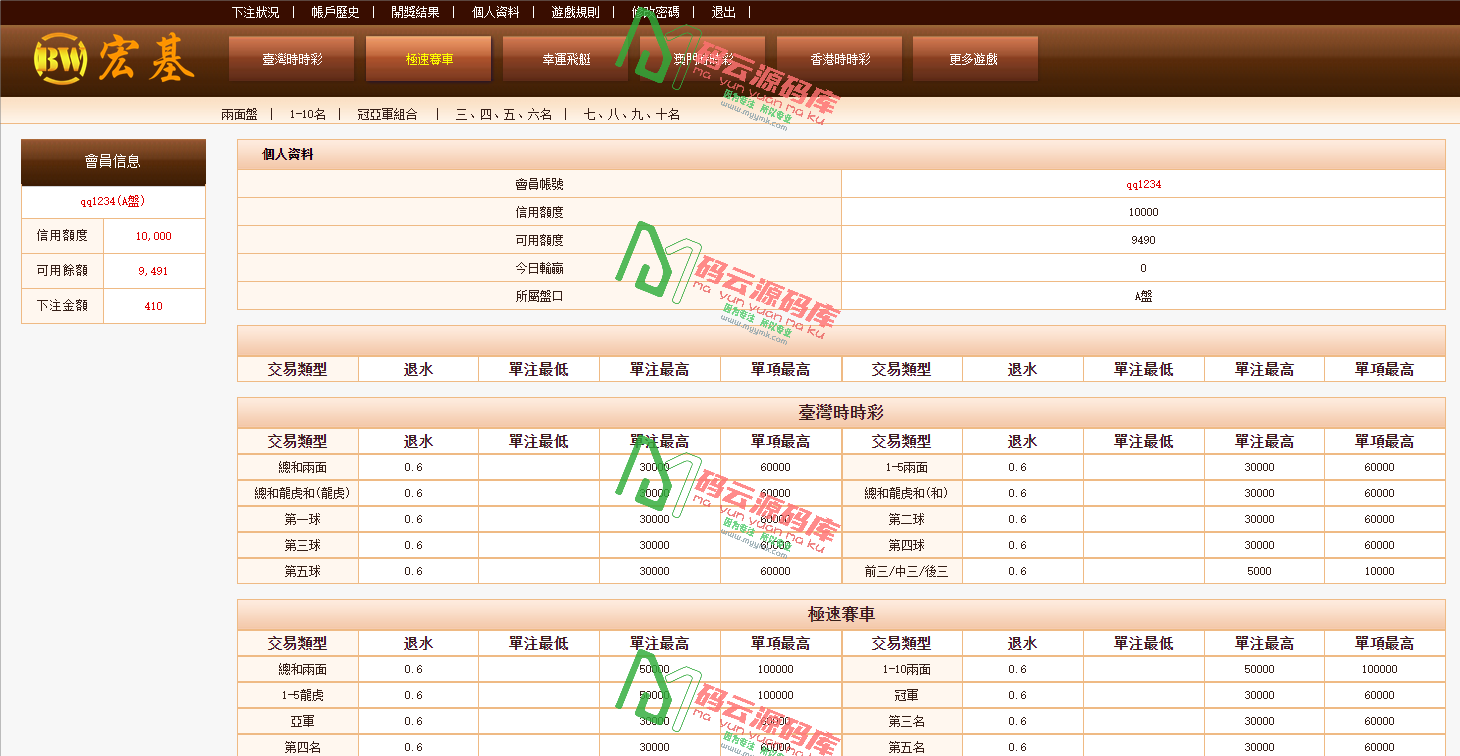Open the 極速賽車 game section
The width and height of the screenshot is (1460, 756).
[x=428, y=58]
